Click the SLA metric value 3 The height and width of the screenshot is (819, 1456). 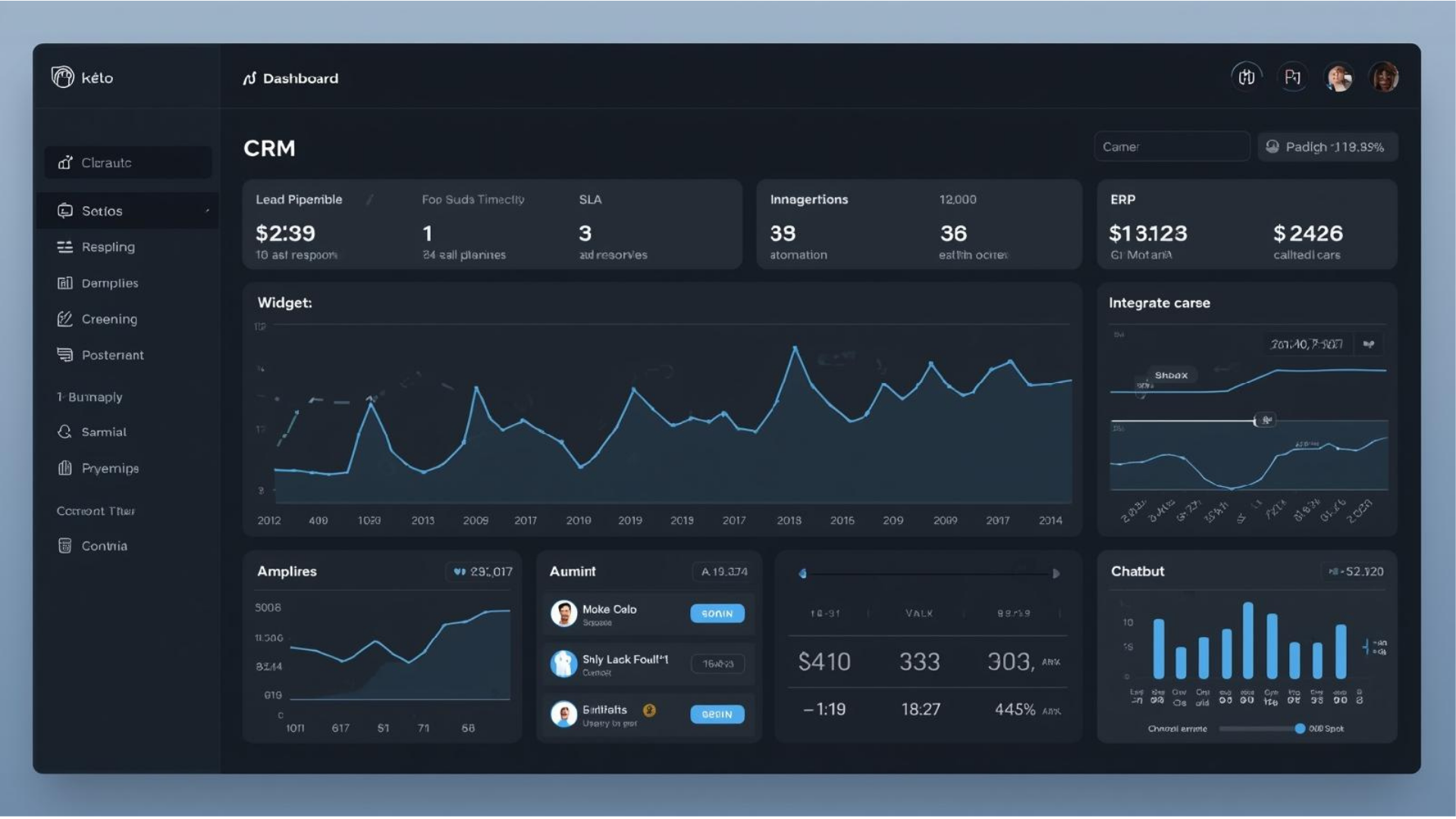tap(585, 233)
